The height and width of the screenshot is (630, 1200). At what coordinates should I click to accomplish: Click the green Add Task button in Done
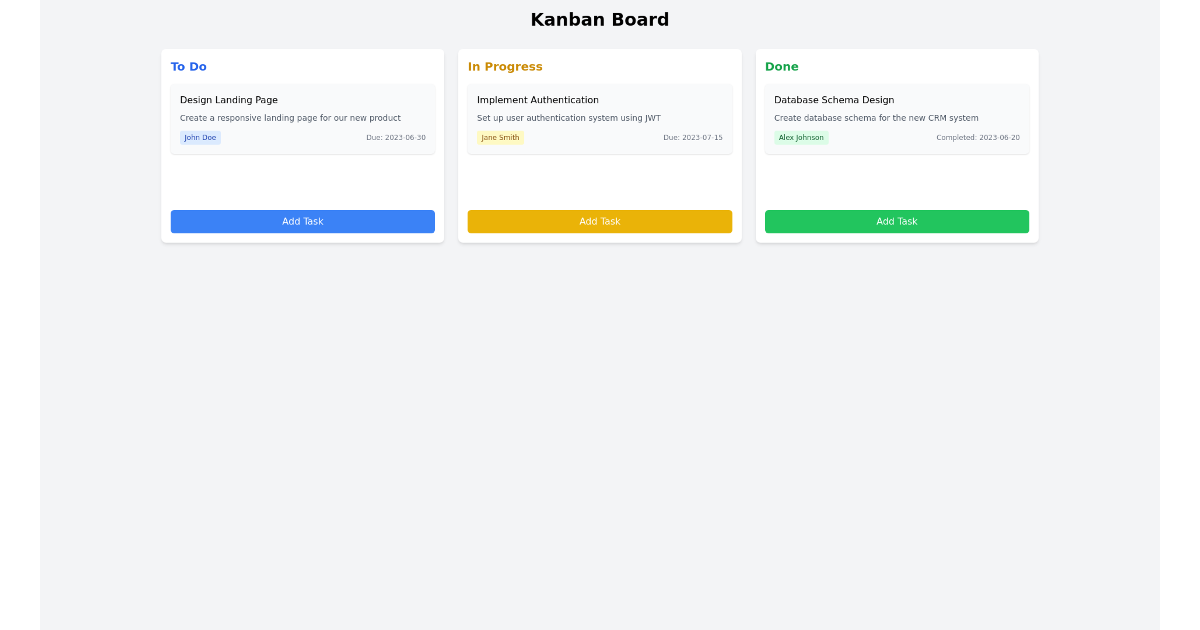(896, 221)
